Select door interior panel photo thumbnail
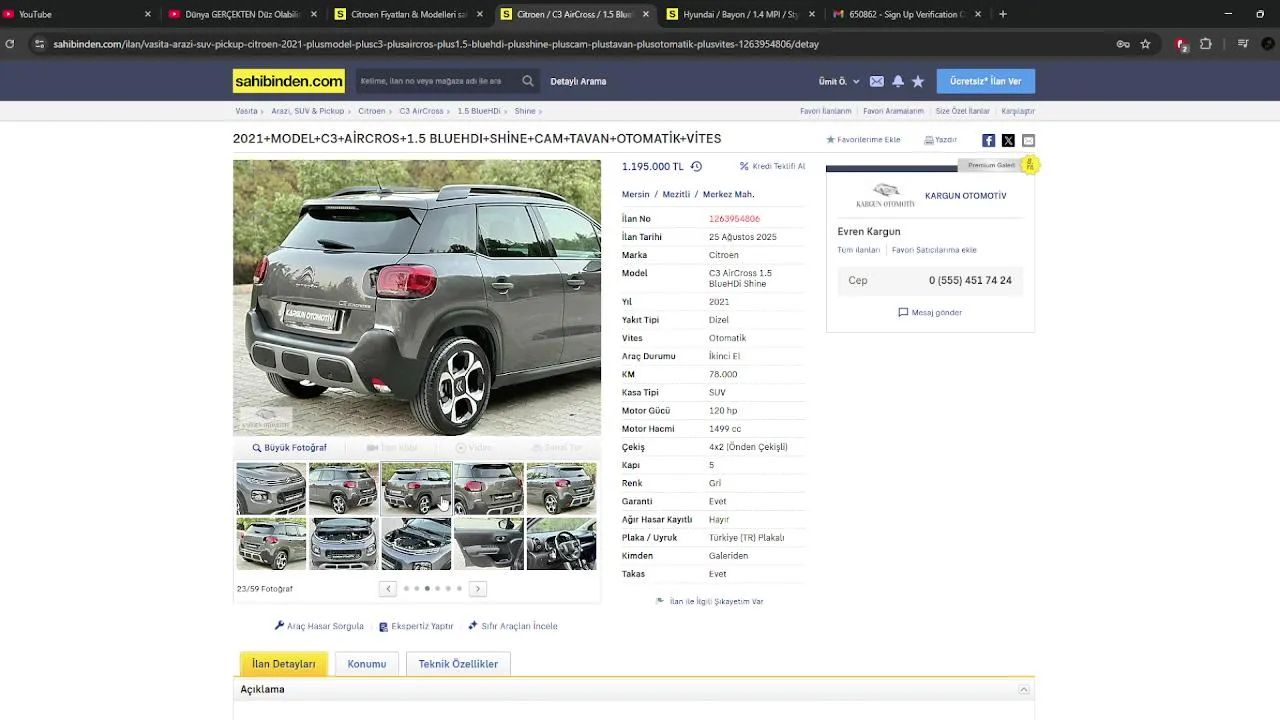The width and height of the screenshot is (1280, 720). [x=489, y=543]
